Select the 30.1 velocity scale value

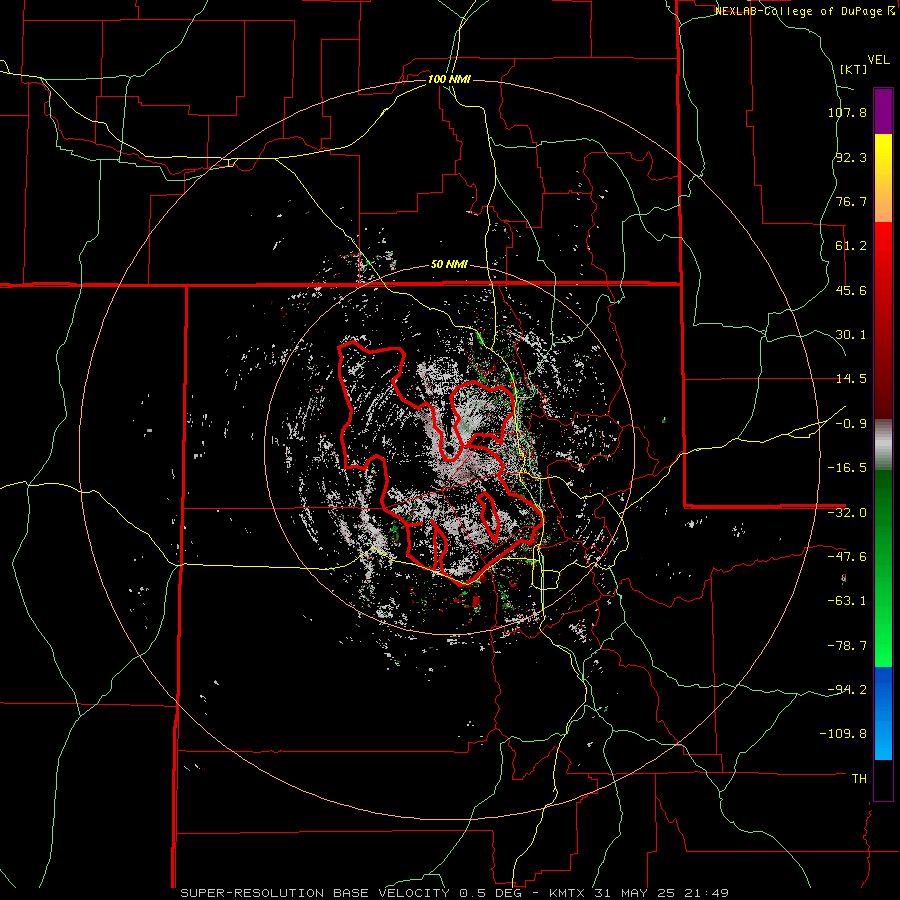[851, 335]
